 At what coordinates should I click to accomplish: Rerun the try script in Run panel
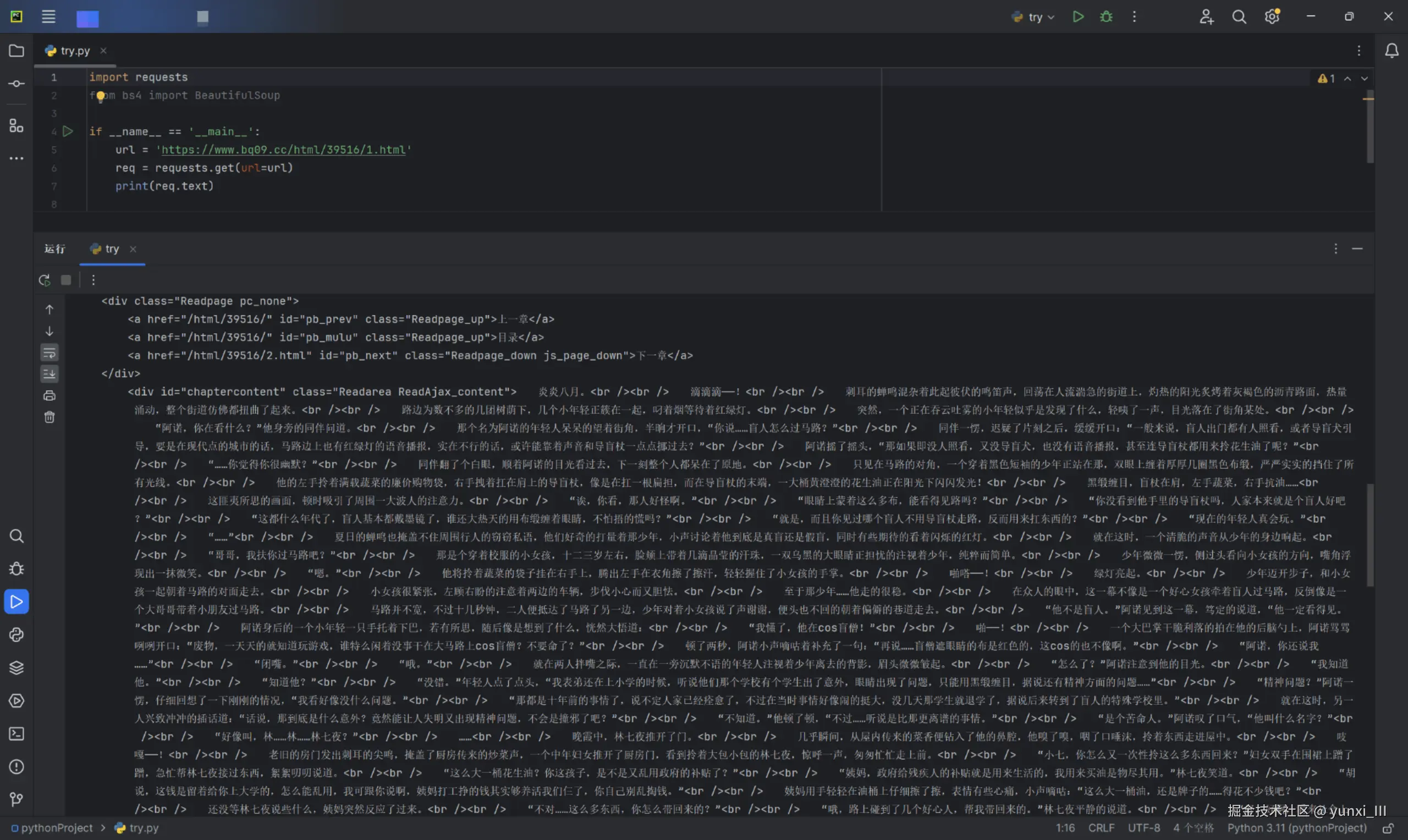45,280
